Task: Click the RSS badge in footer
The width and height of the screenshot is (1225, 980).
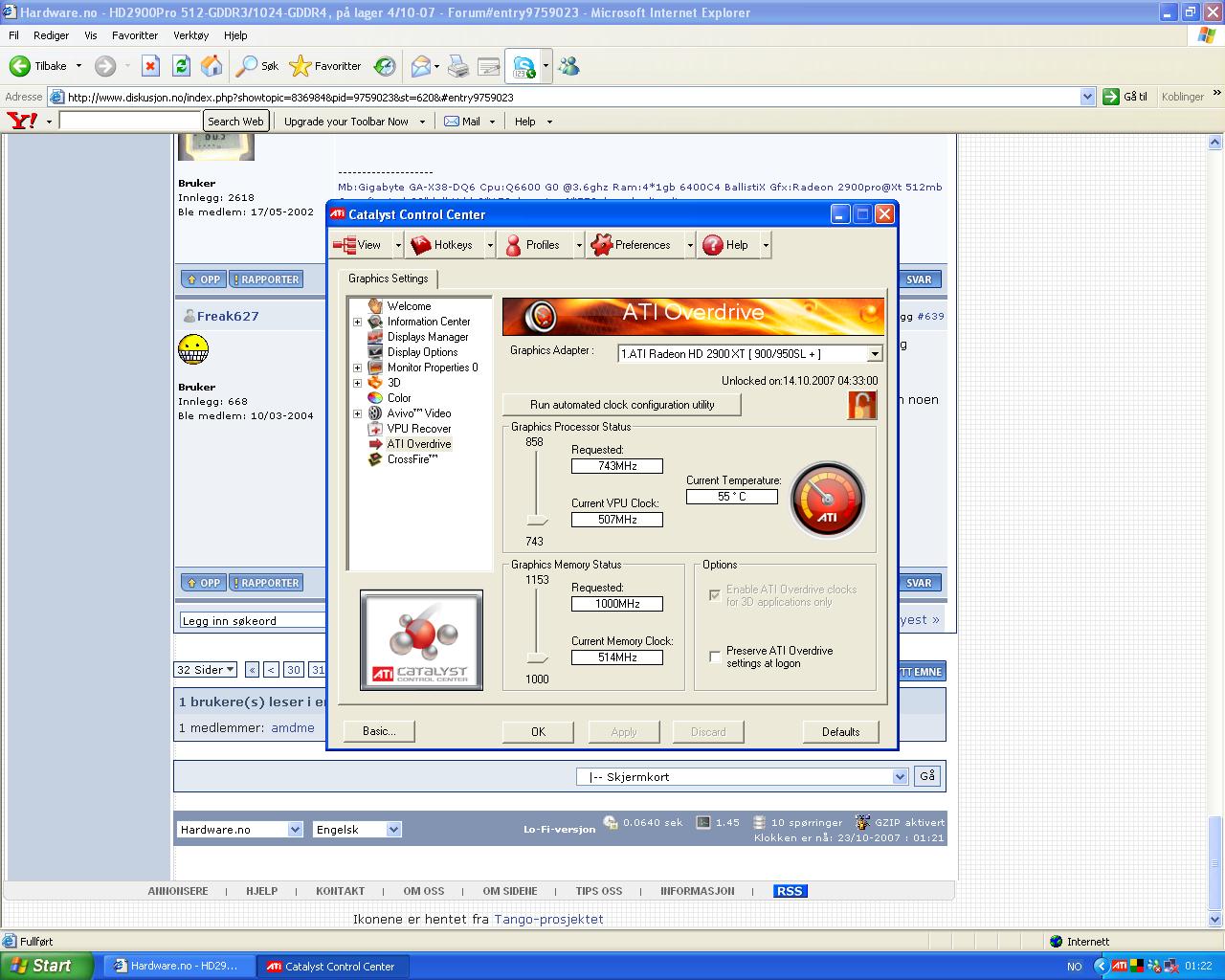Action: click(x=790, y=891)
